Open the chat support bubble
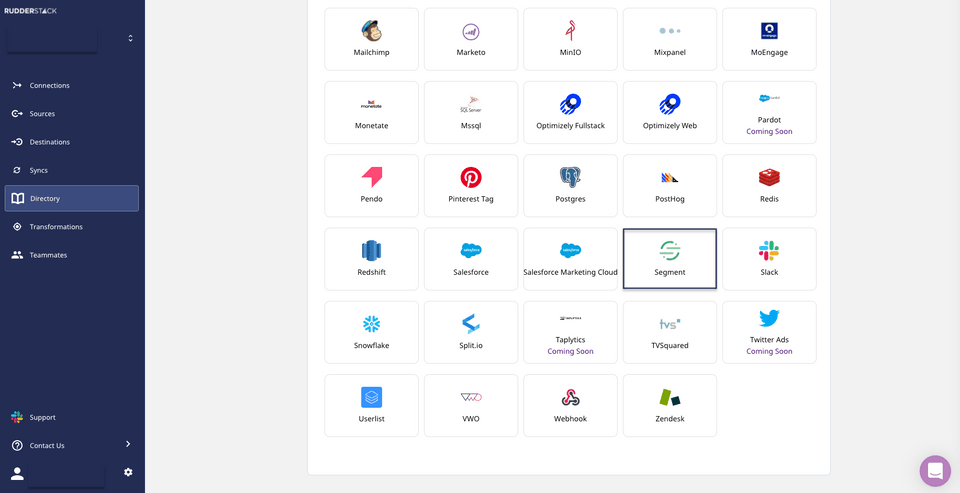 935,470
